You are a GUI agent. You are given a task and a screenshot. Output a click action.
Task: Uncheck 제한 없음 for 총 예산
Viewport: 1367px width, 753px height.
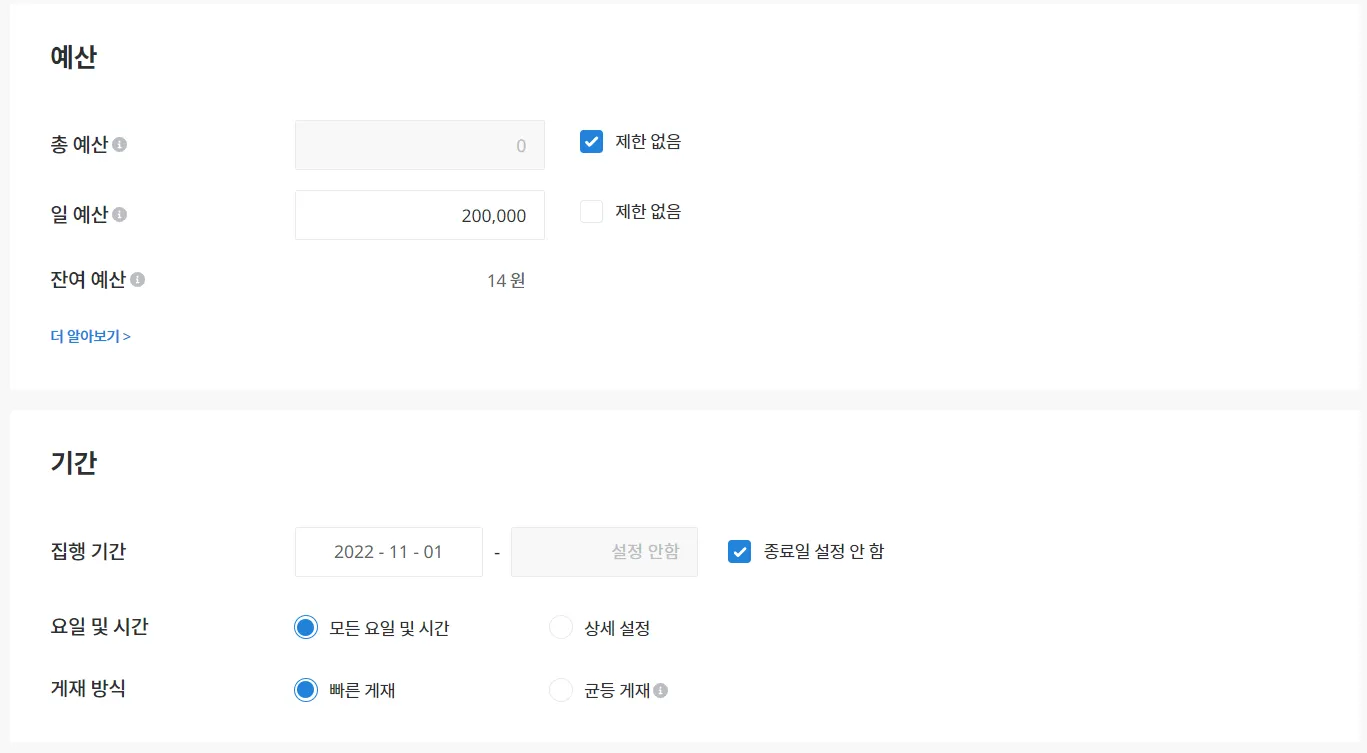point(592,142)
